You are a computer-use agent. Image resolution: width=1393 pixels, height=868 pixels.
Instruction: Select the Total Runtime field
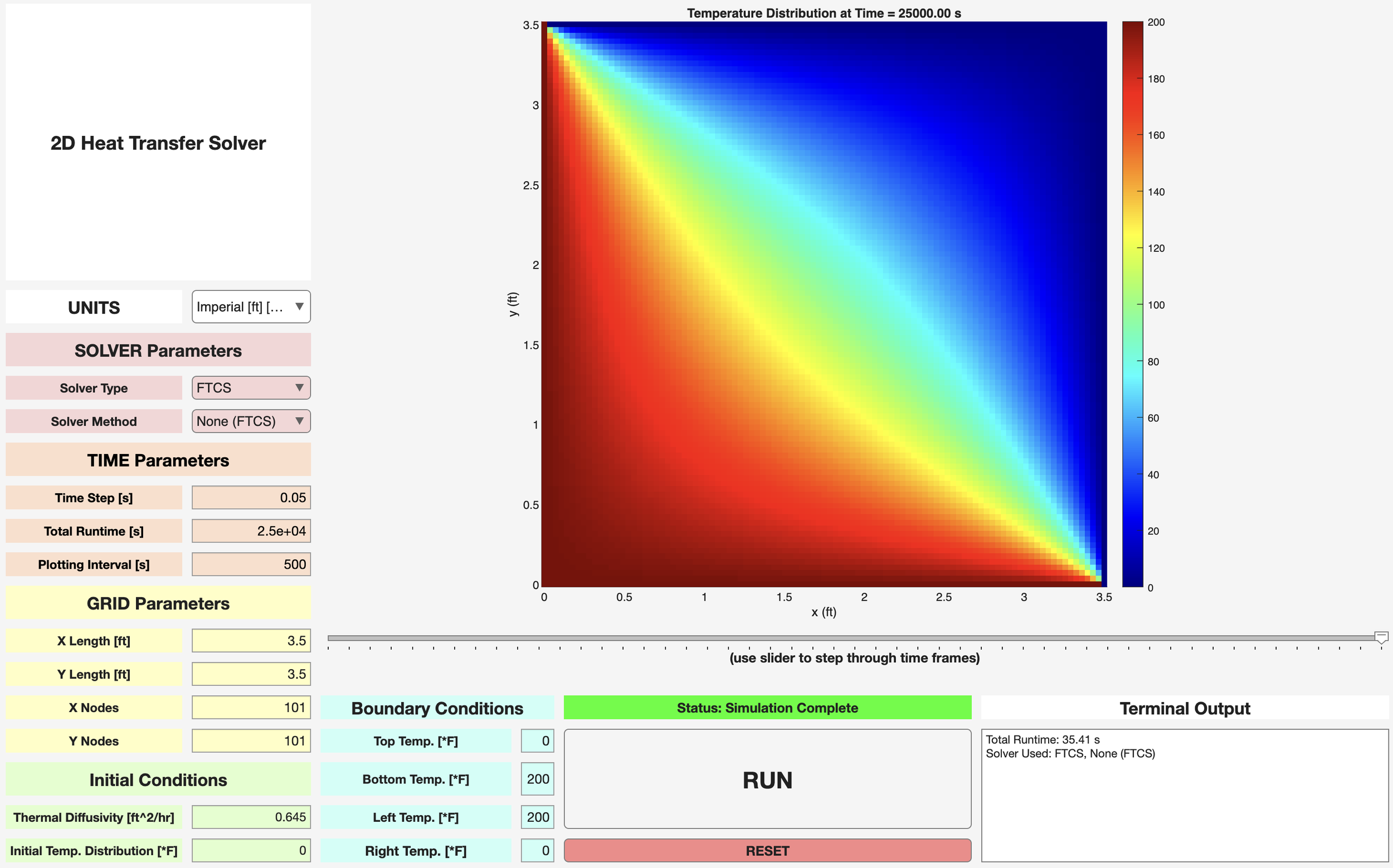251,531
